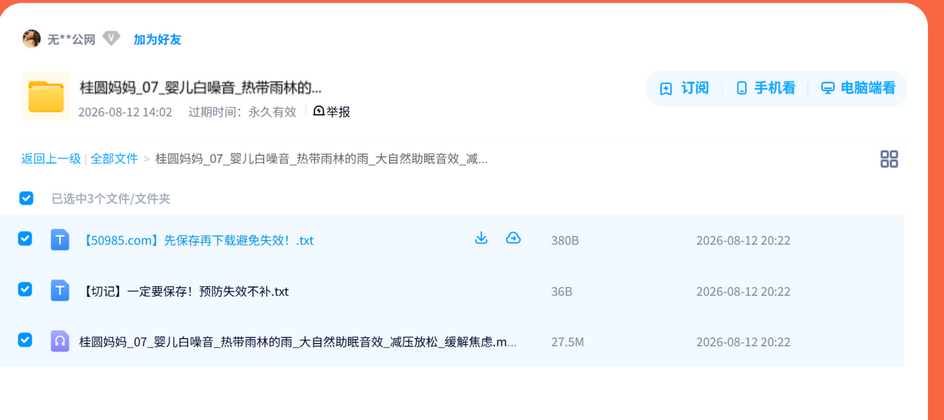This screenshot has width=944, height=420.
Task: Click the 380B file size value
Action: coord(565,241)
